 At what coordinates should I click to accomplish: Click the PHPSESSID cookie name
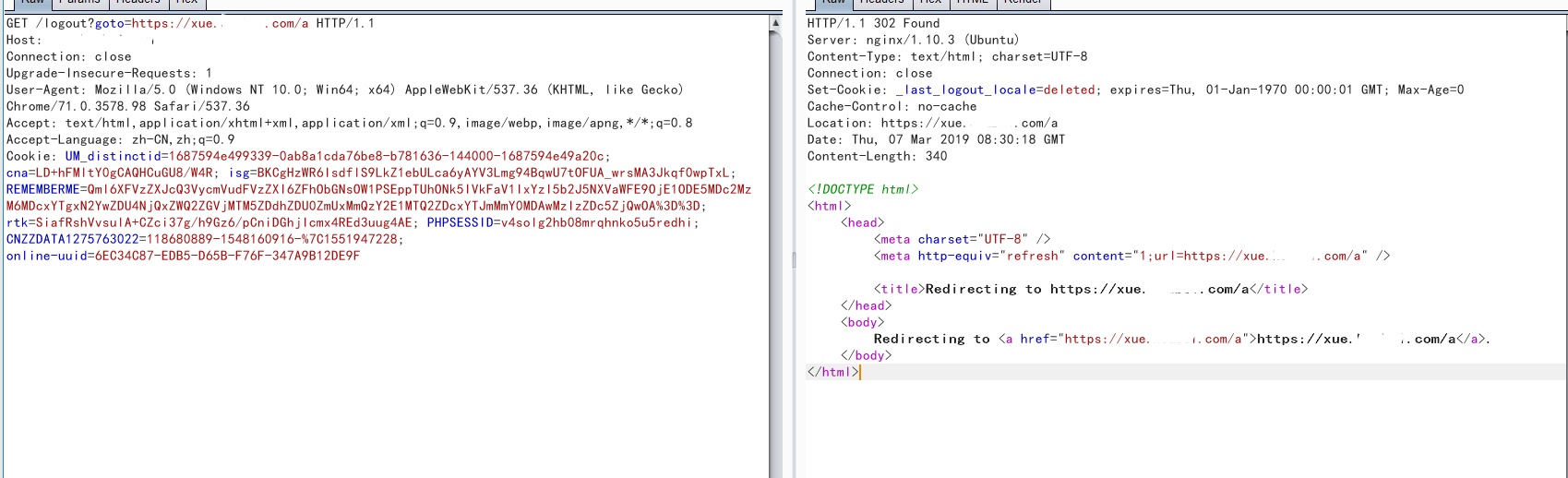(x=460, y=223)
